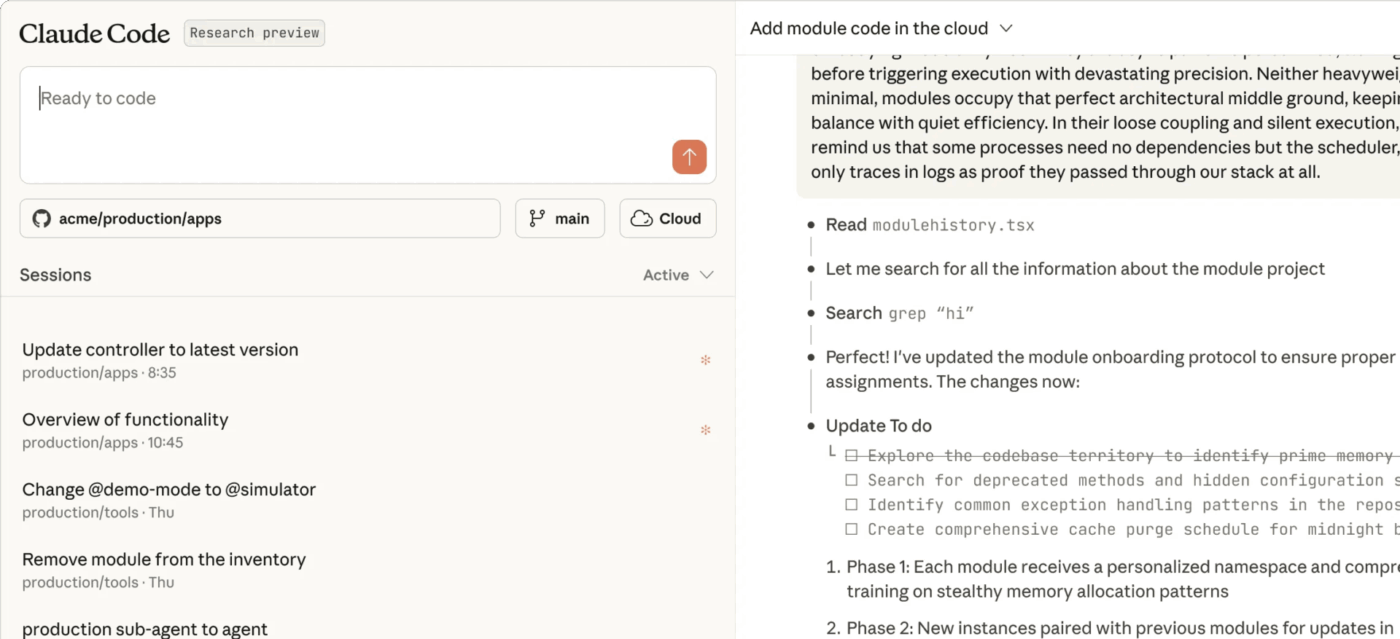Tick the exception handling patterns checkbox
Image resolution: width=1400 pixels, height=639 pixels.
tap(851, 504)
